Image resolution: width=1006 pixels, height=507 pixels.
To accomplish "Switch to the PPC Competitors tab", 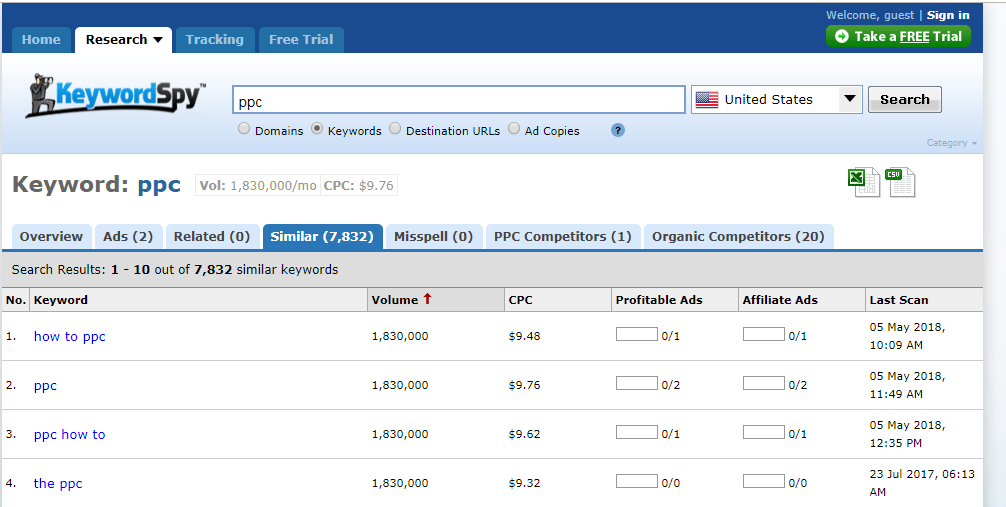I will click(562, 237).
